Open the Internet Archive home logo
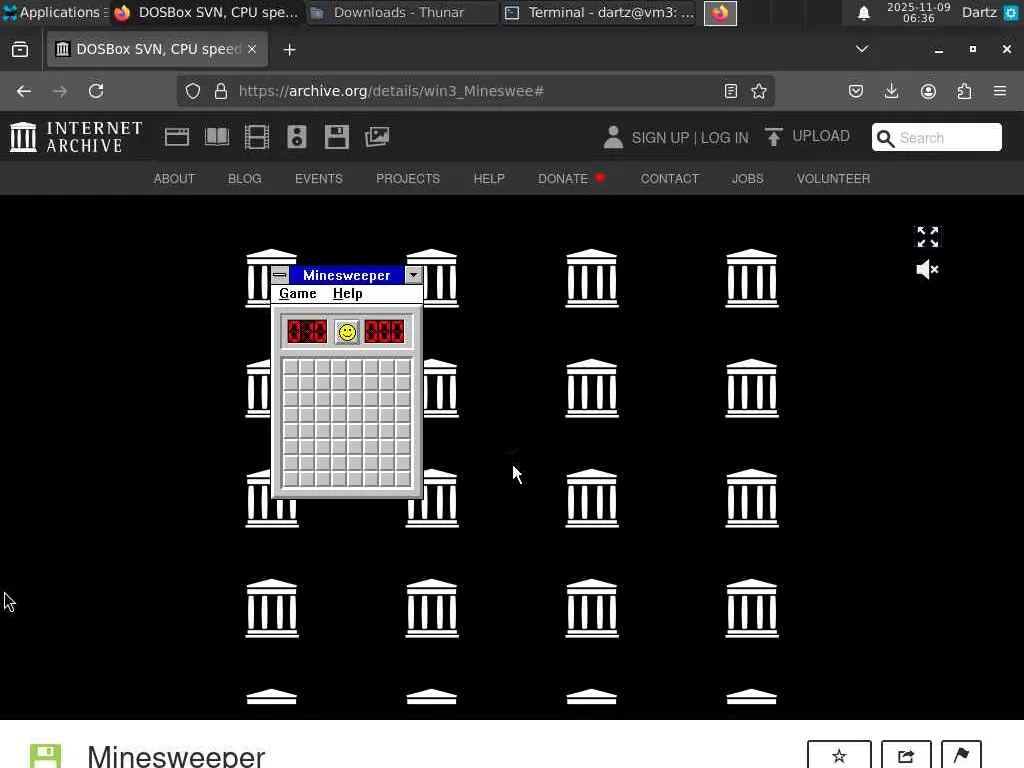The image size is (1024, 768). pyautogui.click(x=76, y=137)
